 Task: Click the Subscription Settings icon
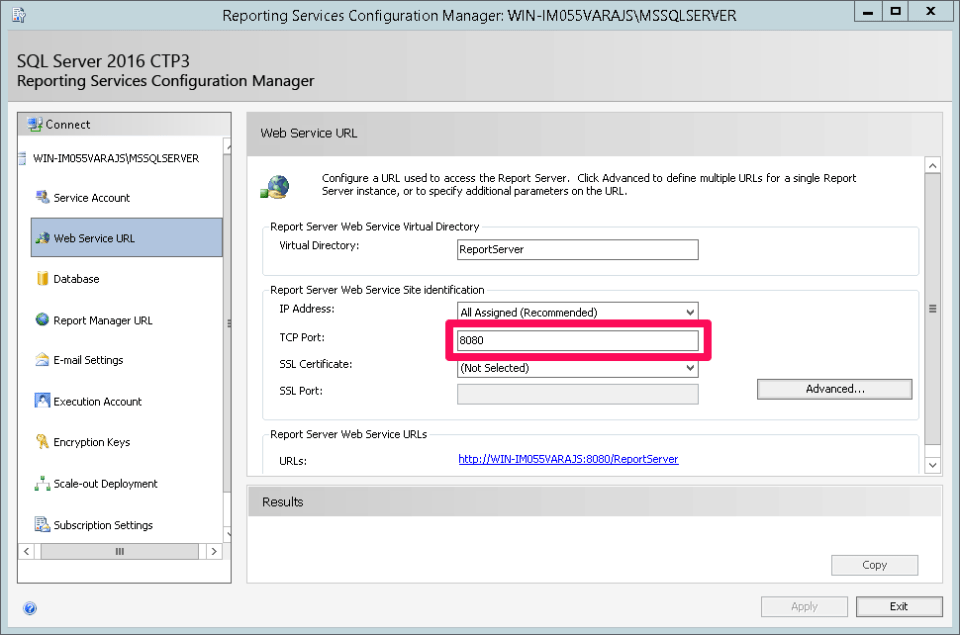(42, 525)
